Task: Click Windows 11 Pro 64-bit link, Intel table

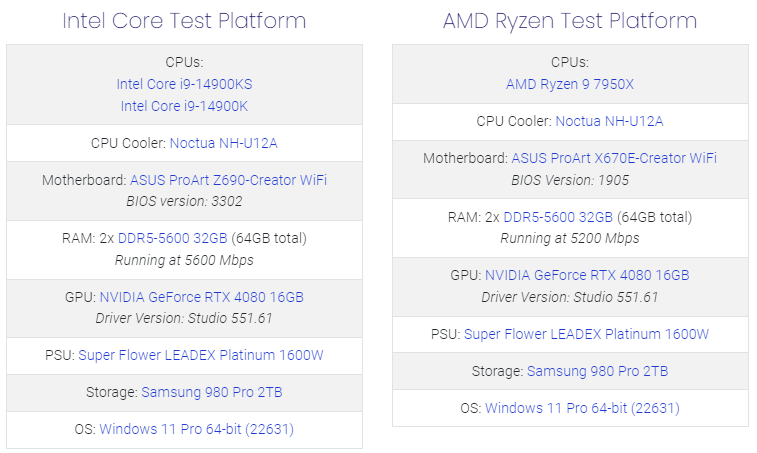Action: (196, 429)
